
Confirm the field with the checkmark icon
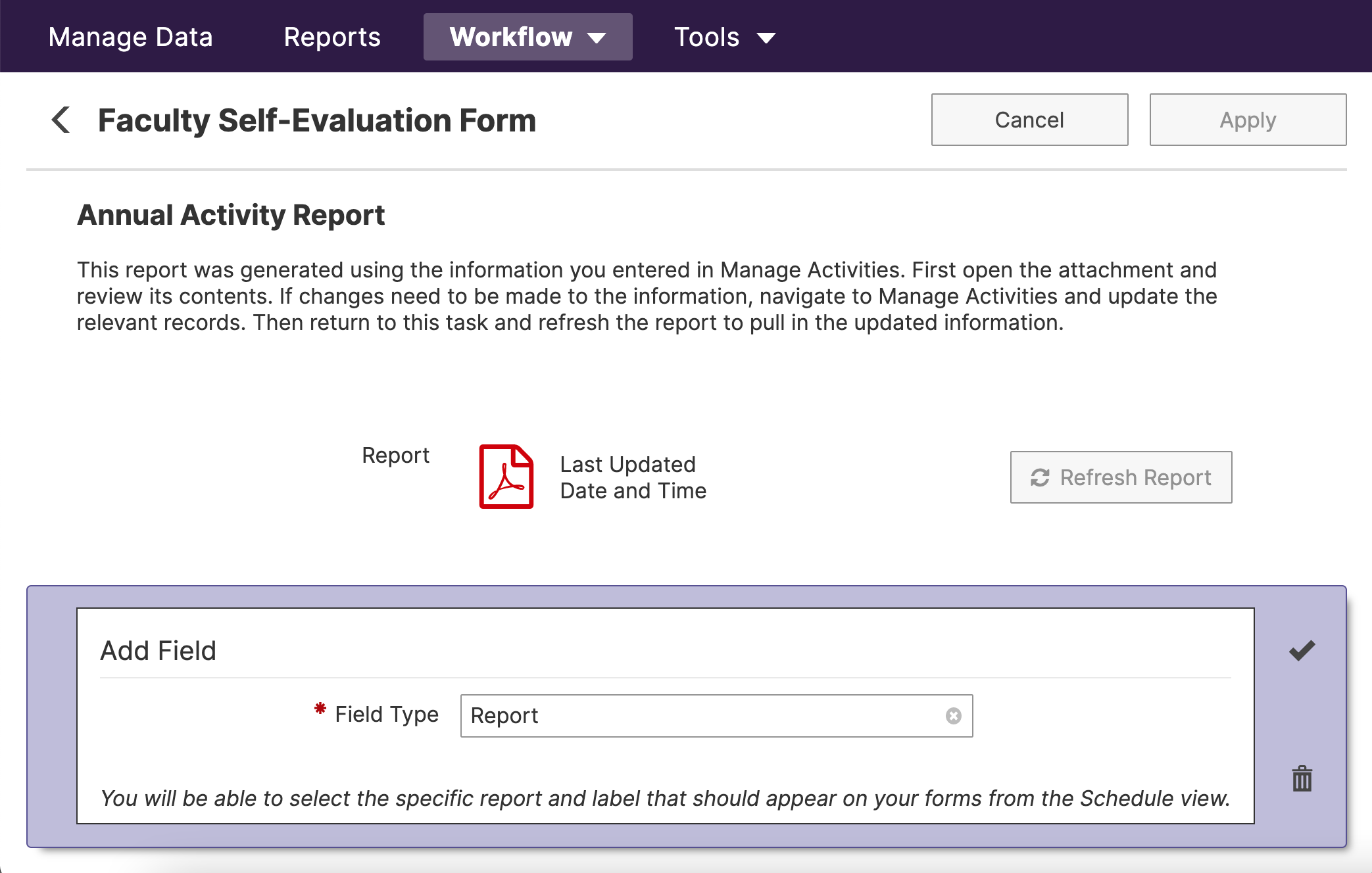click(x=1302, y=651)
